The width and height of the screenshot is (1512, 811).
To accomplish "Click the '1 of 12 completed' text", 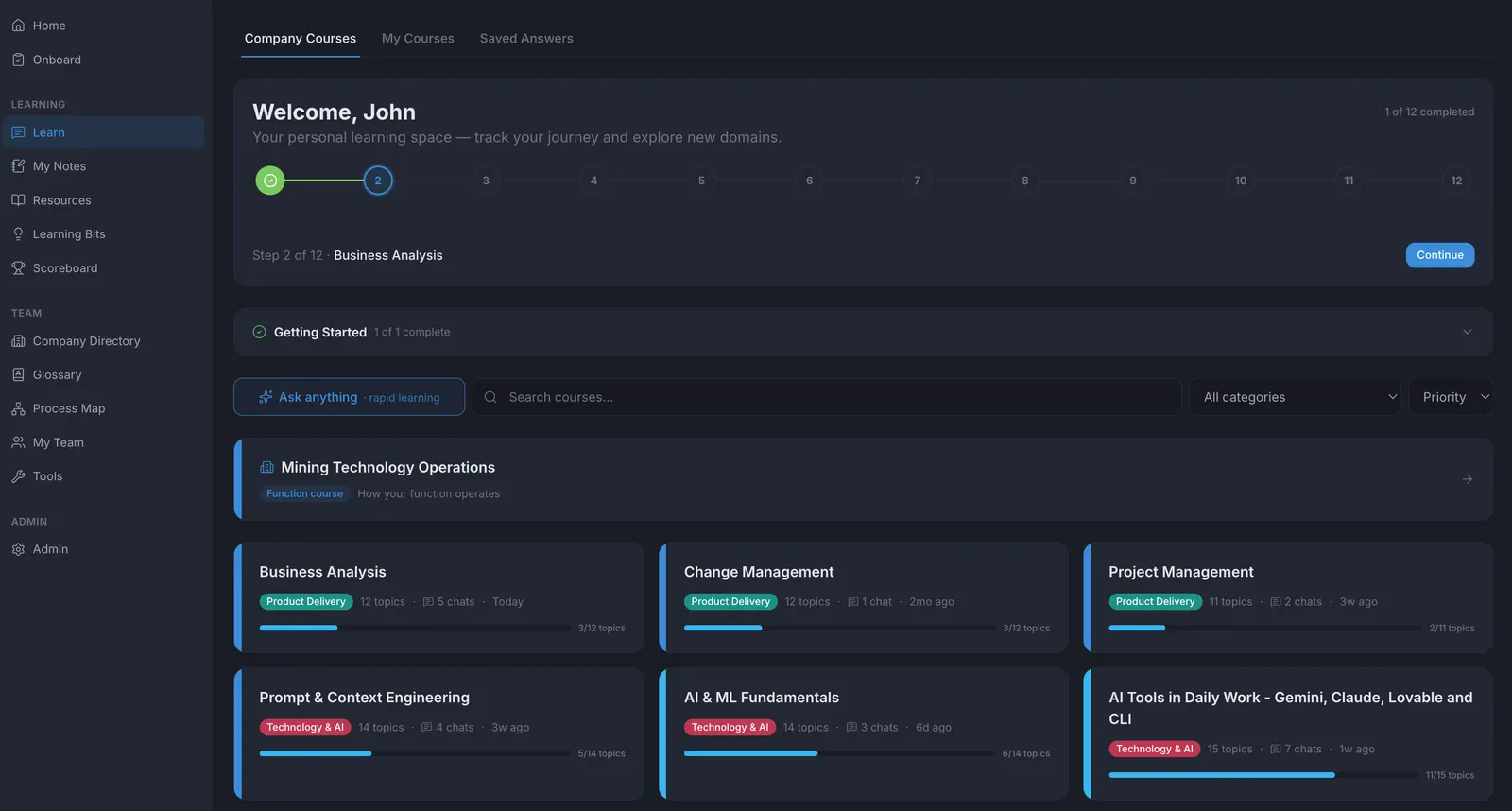I will pyautogui.click(x=1429, y=112).
